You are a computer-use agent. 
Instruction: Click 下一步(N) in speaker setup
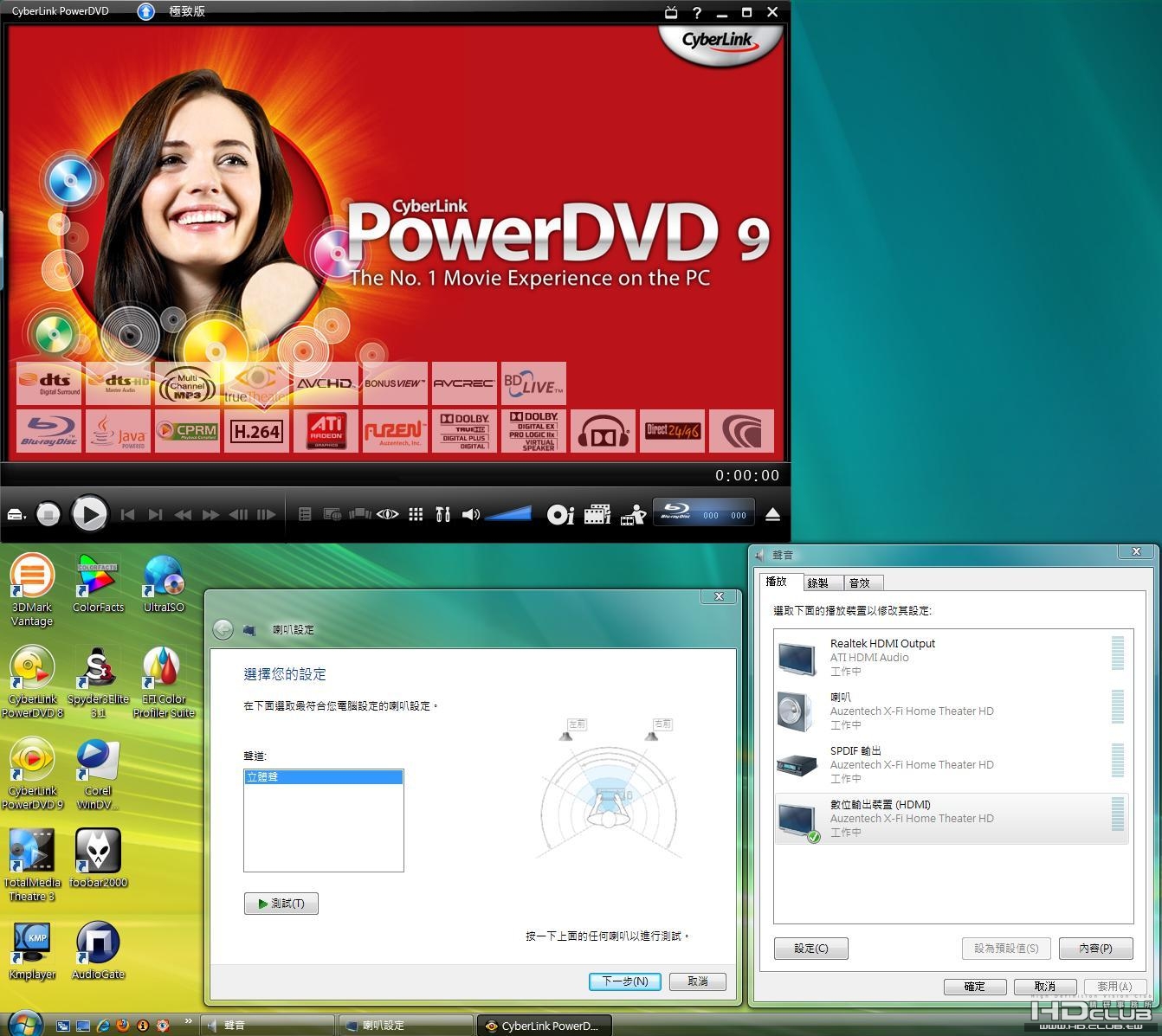click(x=625, y=981)
